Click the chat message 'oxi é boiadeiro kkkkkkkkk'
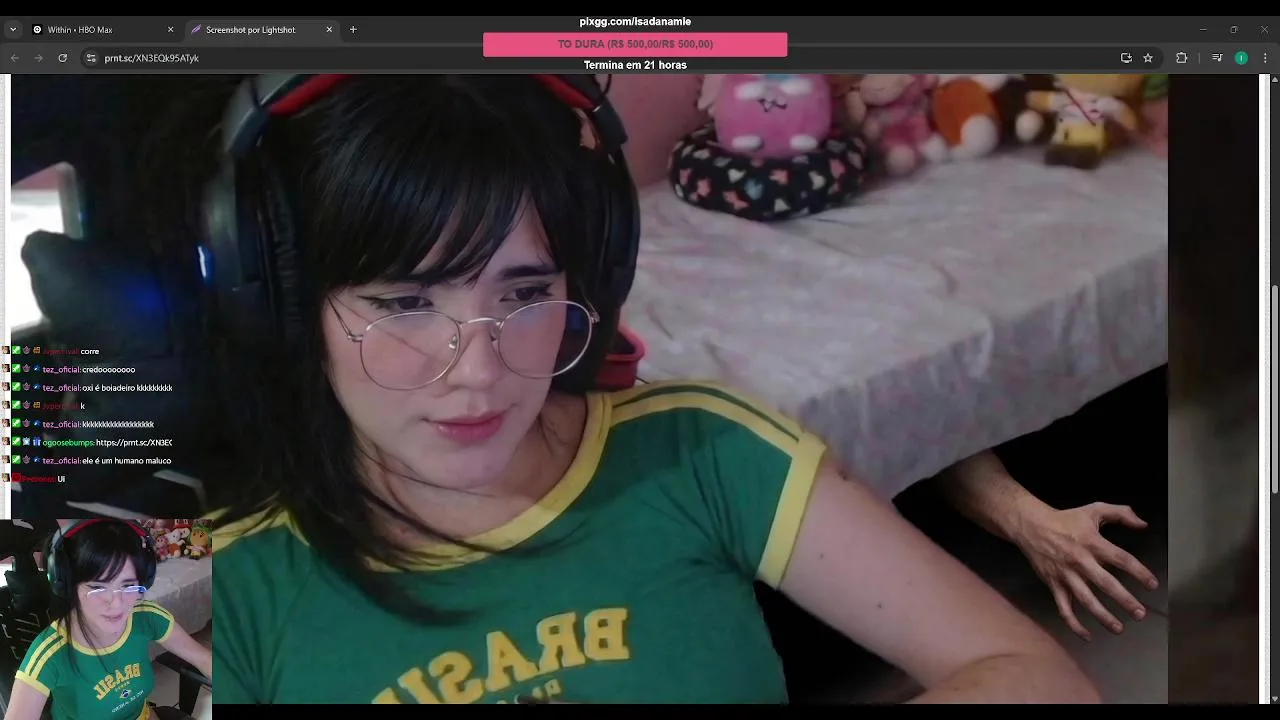Image resolution: width=1280 pixels, height=720 pixels. pyautogui.click(x=127, y=388)
